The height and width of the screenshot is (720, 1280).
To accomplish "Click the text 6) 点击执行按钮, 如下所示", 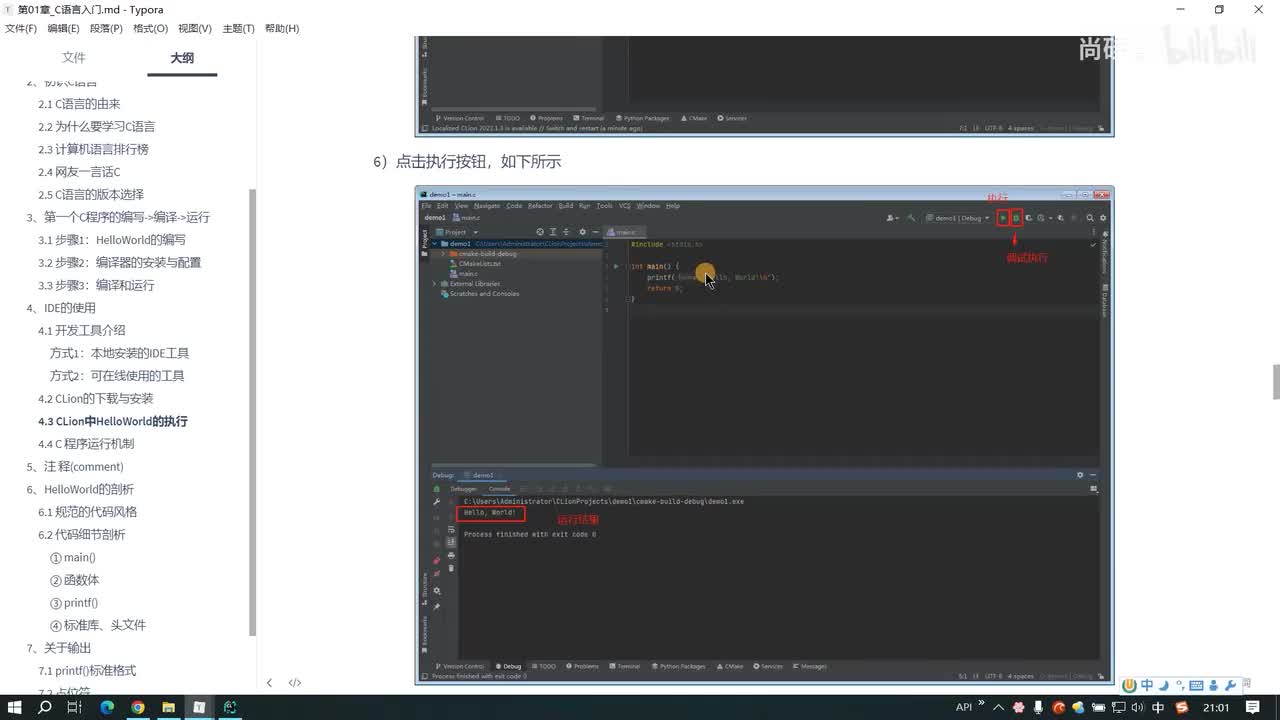I will tap(467, 162).
